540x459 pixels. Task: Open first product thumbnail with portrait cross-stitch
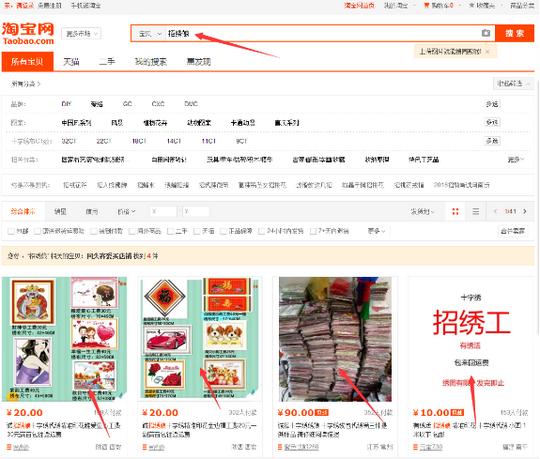[x=64, y=339]
